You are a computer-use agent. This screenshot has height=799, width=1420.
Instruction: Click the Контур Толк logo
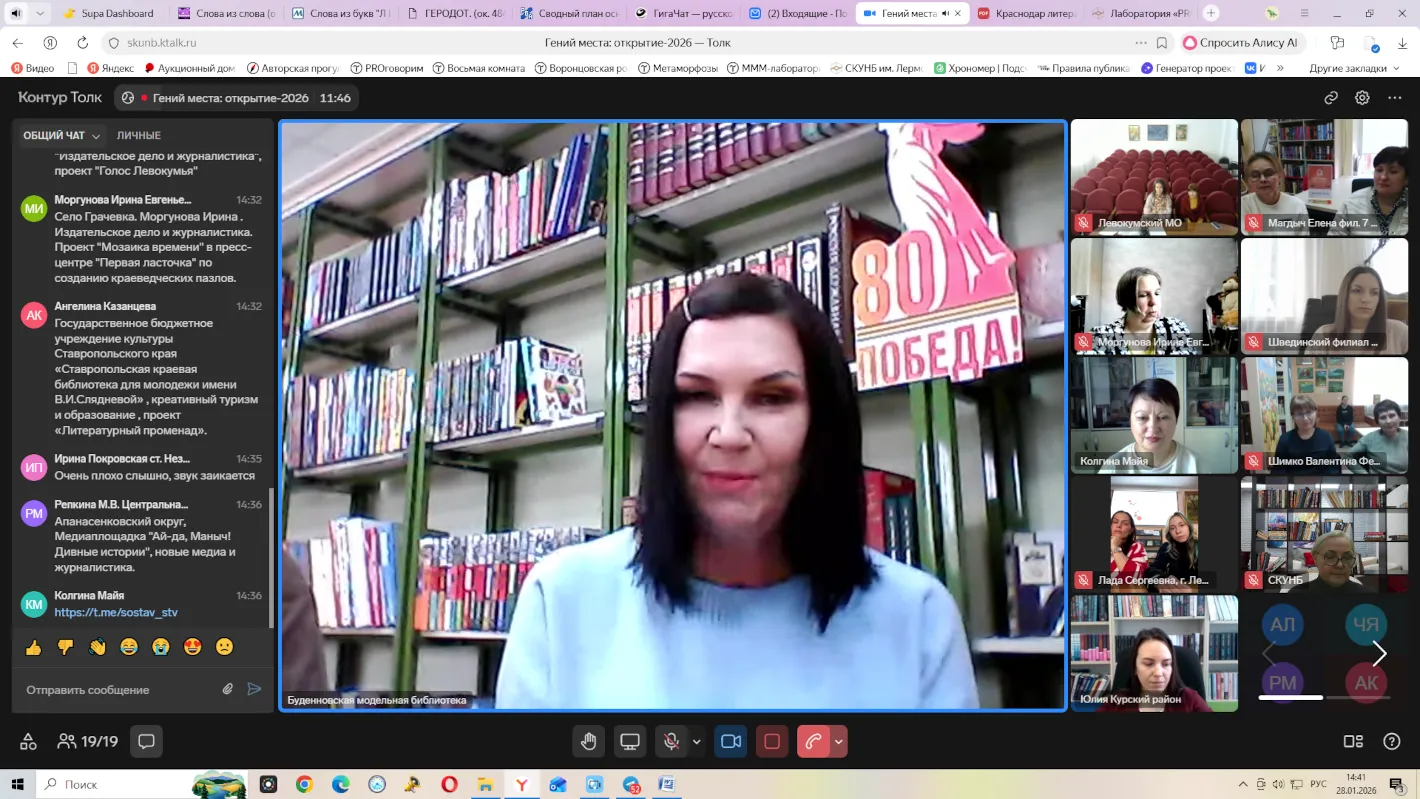click(61, 98)
